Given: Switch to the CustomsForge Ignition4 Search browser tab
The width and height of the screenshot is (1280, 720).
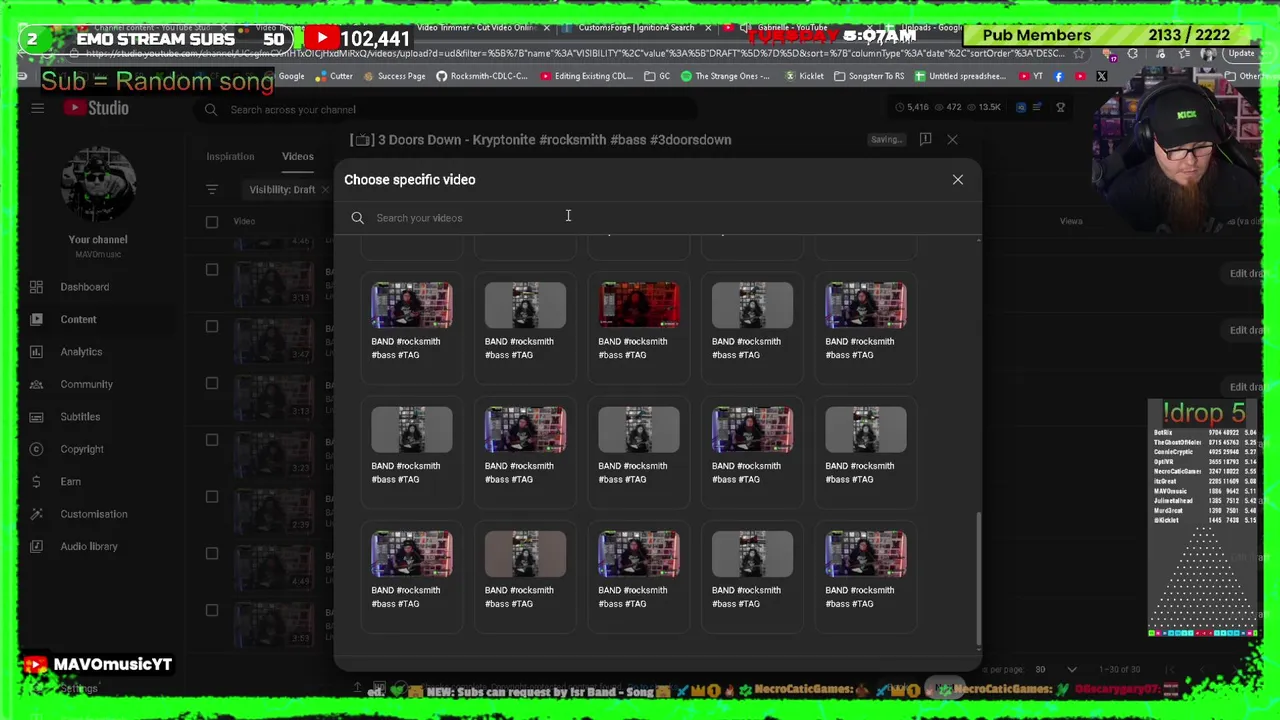Looking at the screenshot, I should click(637, 28).
